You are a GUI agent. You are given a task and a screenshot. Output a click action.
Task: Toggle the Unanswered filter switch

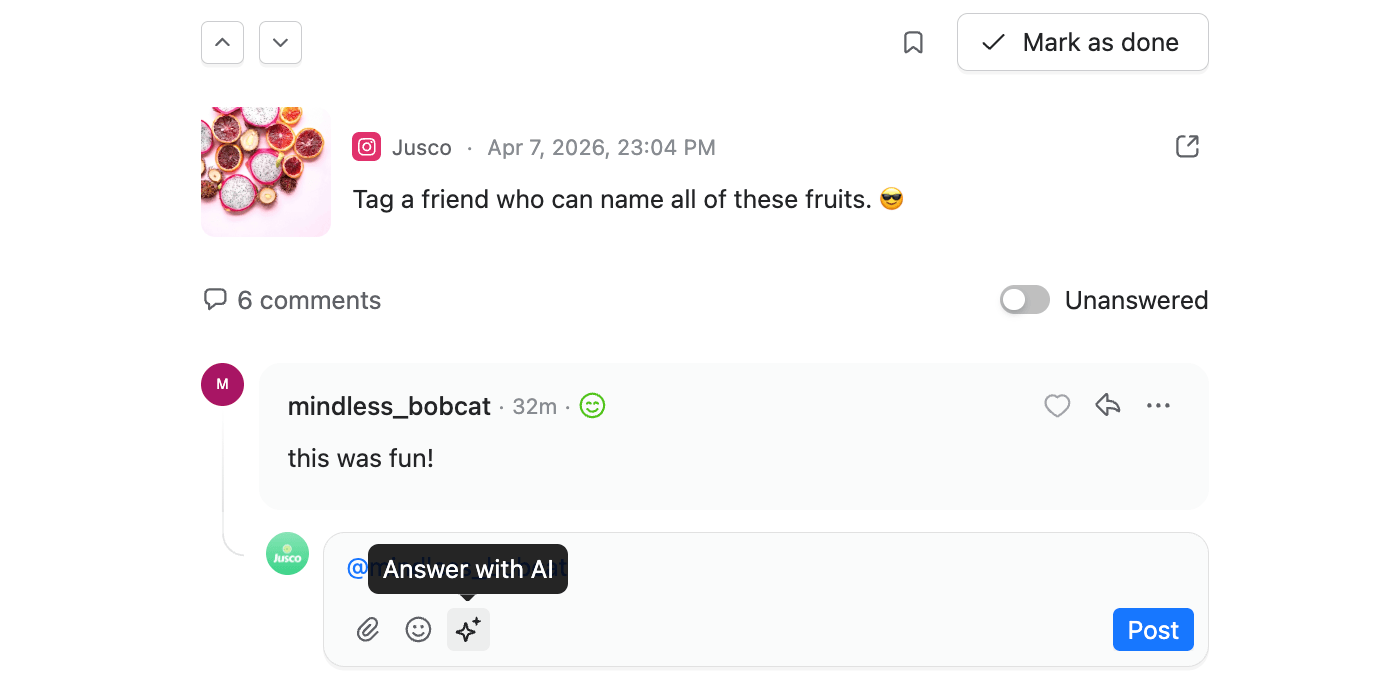1025,300
